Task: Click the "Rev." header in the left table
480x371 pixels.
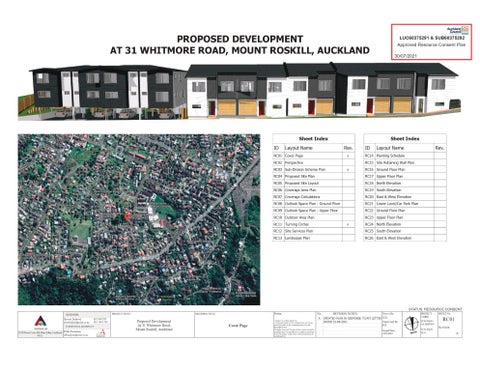Action: (x=348, y=148)
